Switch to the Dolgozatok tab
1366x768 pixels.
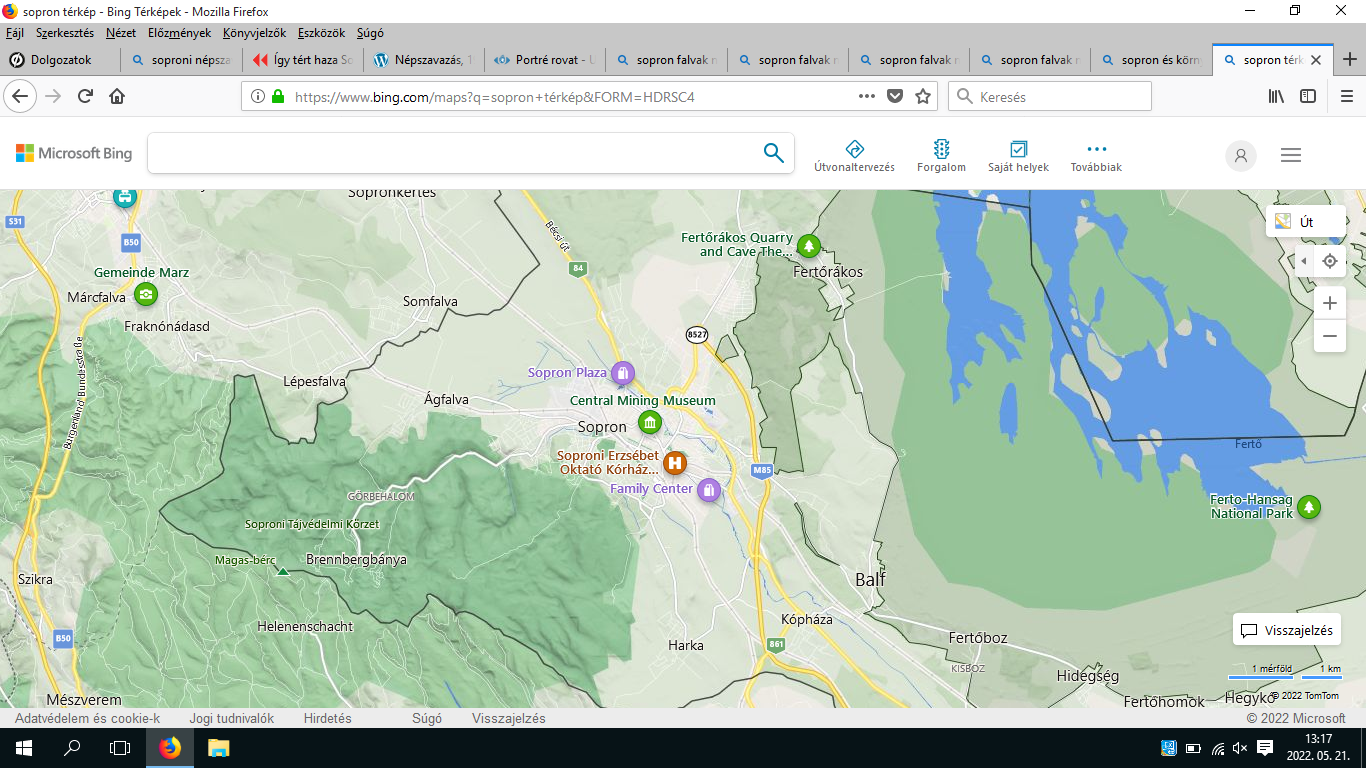pos(60,60)
